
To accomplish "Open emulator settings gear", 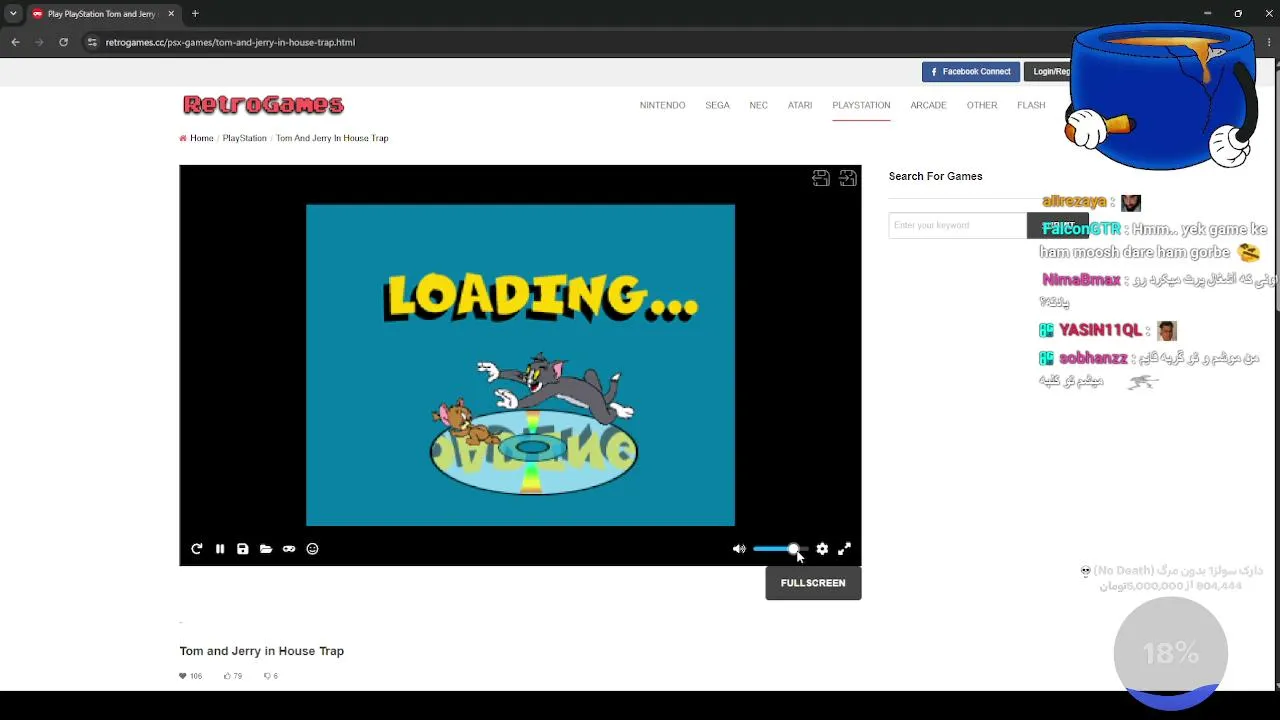I will point(822,549).
